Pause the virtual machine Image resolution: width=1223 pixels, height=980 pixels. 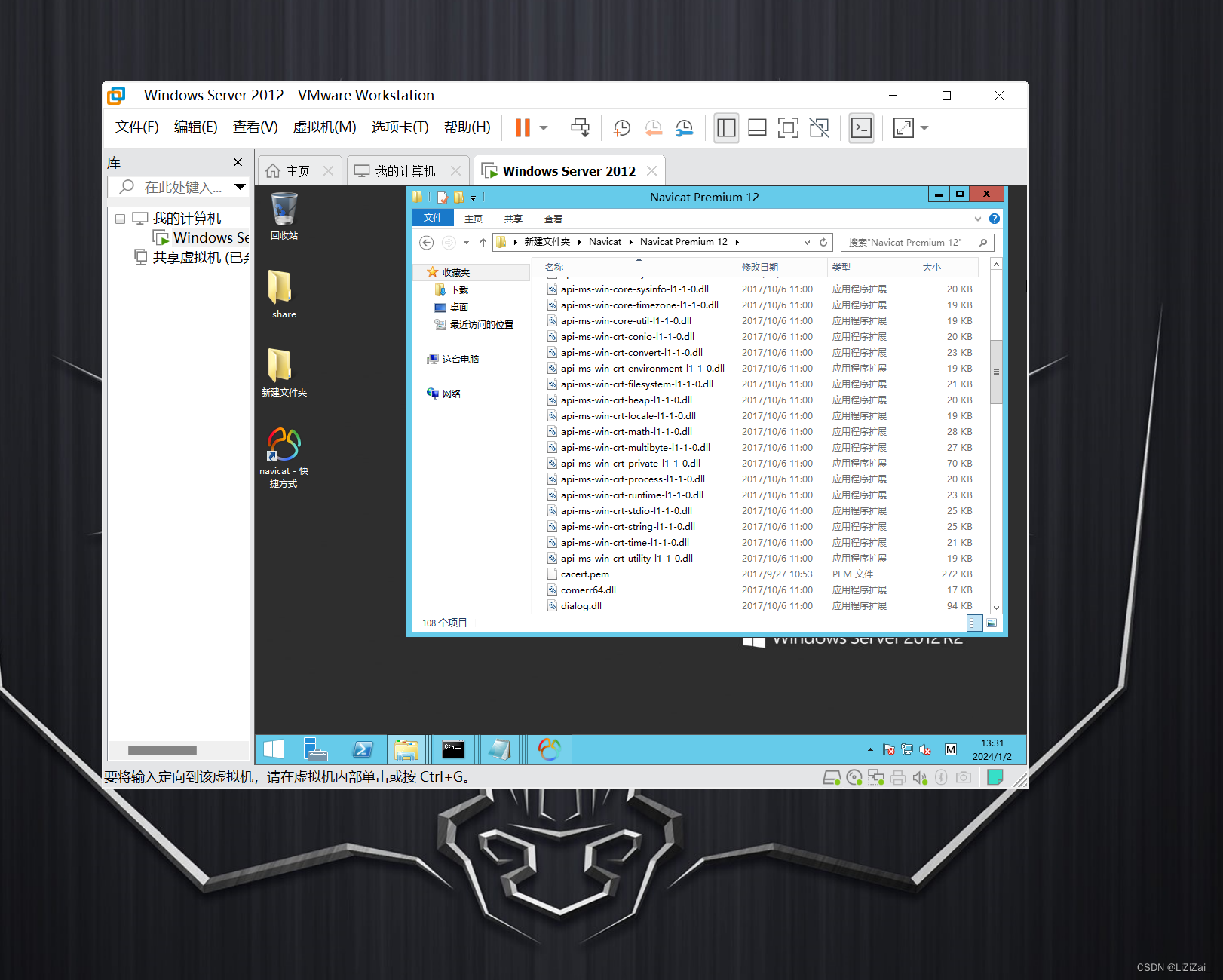[523, 127]
